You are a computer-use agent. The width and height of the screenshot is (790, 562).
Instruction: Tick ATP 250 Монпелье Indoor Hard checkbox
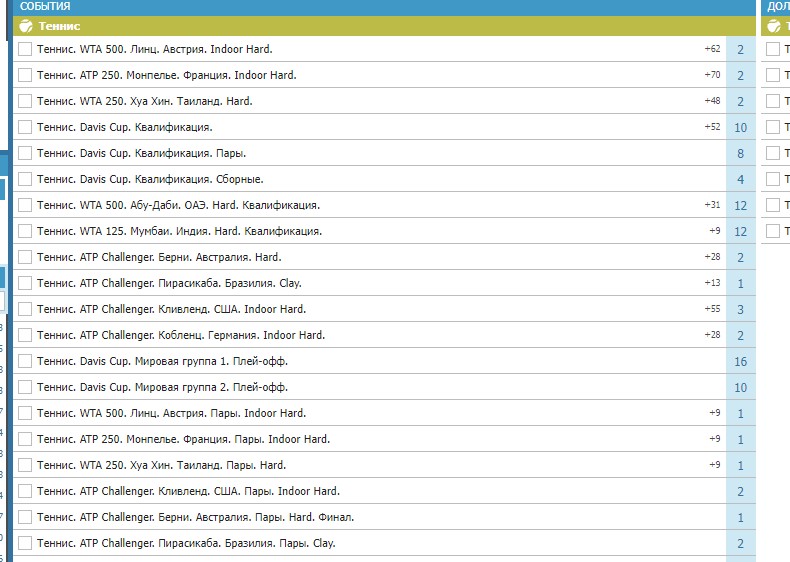click(25, 75)
